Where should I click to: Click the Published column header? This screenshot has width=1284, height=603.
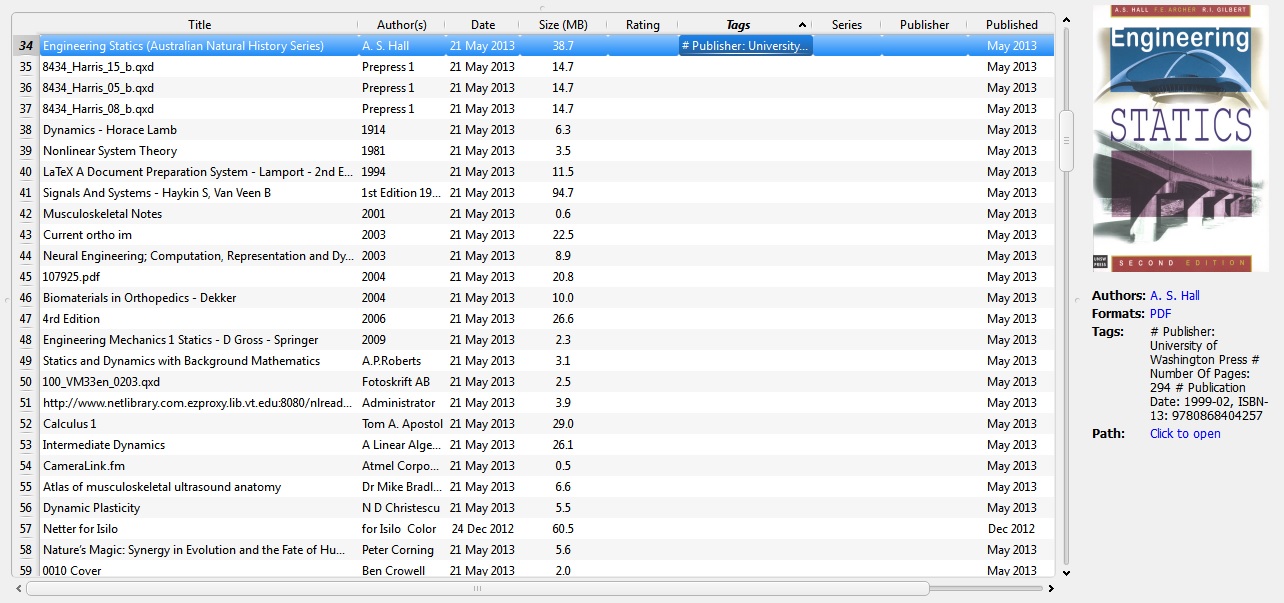(1011, 25)
